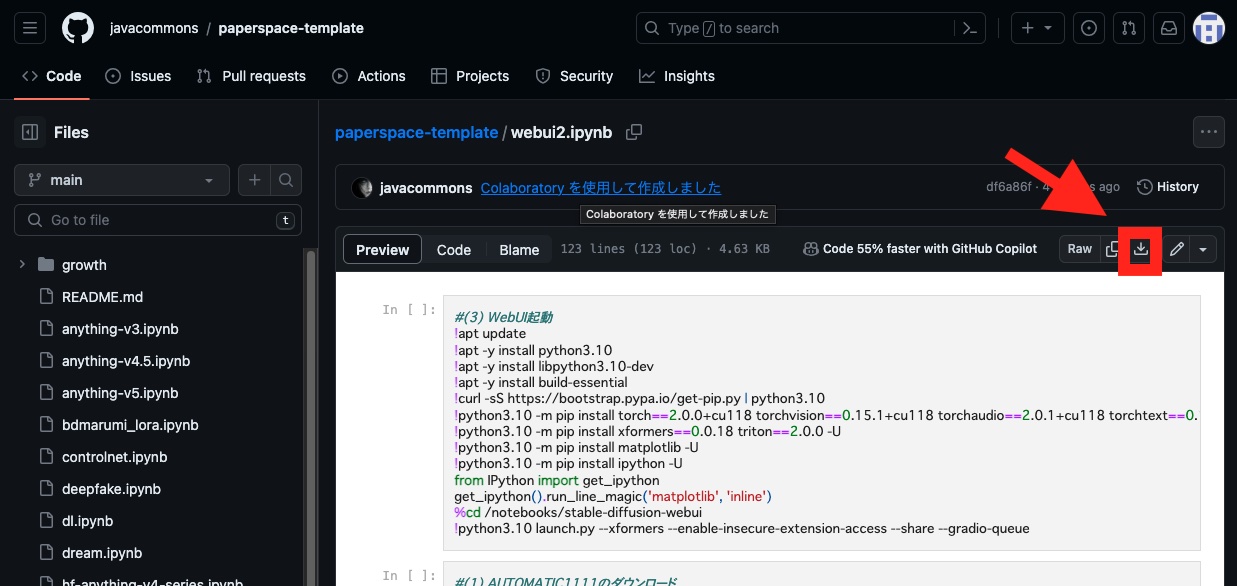The image size is (1237, 586).
Task: Open the GitHub homepage logo
Action: click(78, 28)
